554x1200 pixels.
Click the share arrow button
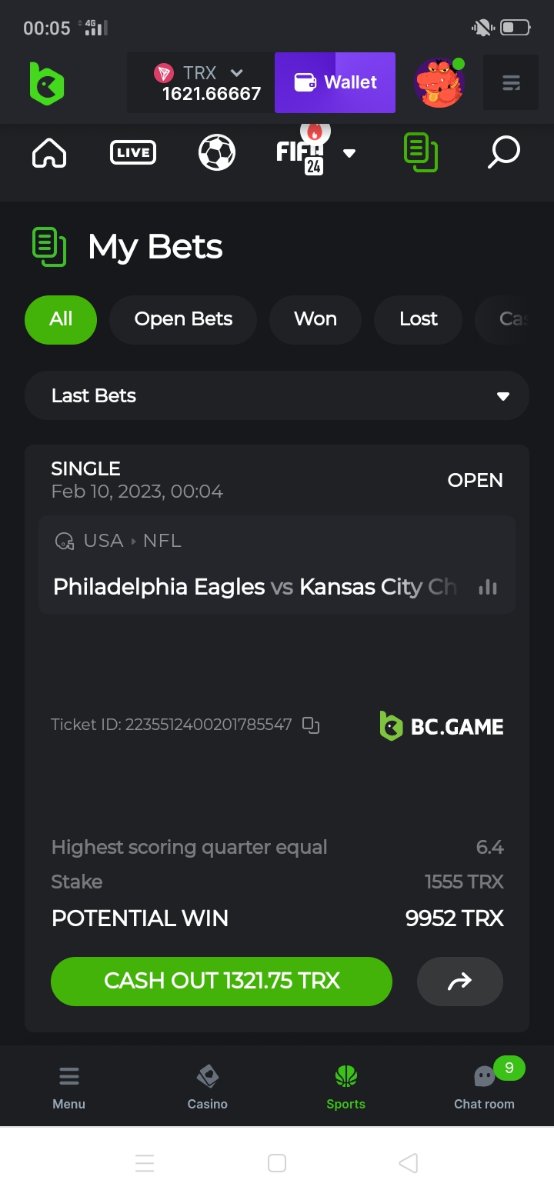click(x=460, y=981)
